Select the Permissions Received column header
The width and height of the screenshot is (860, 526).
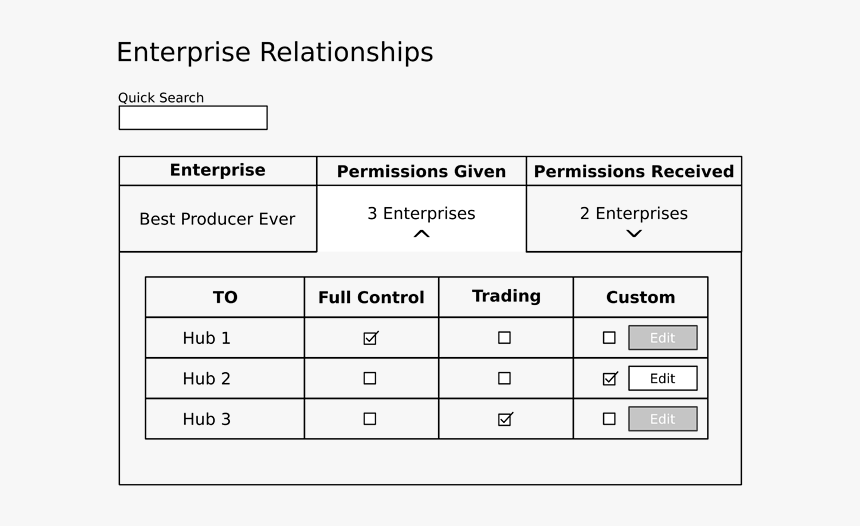(633, 171)
